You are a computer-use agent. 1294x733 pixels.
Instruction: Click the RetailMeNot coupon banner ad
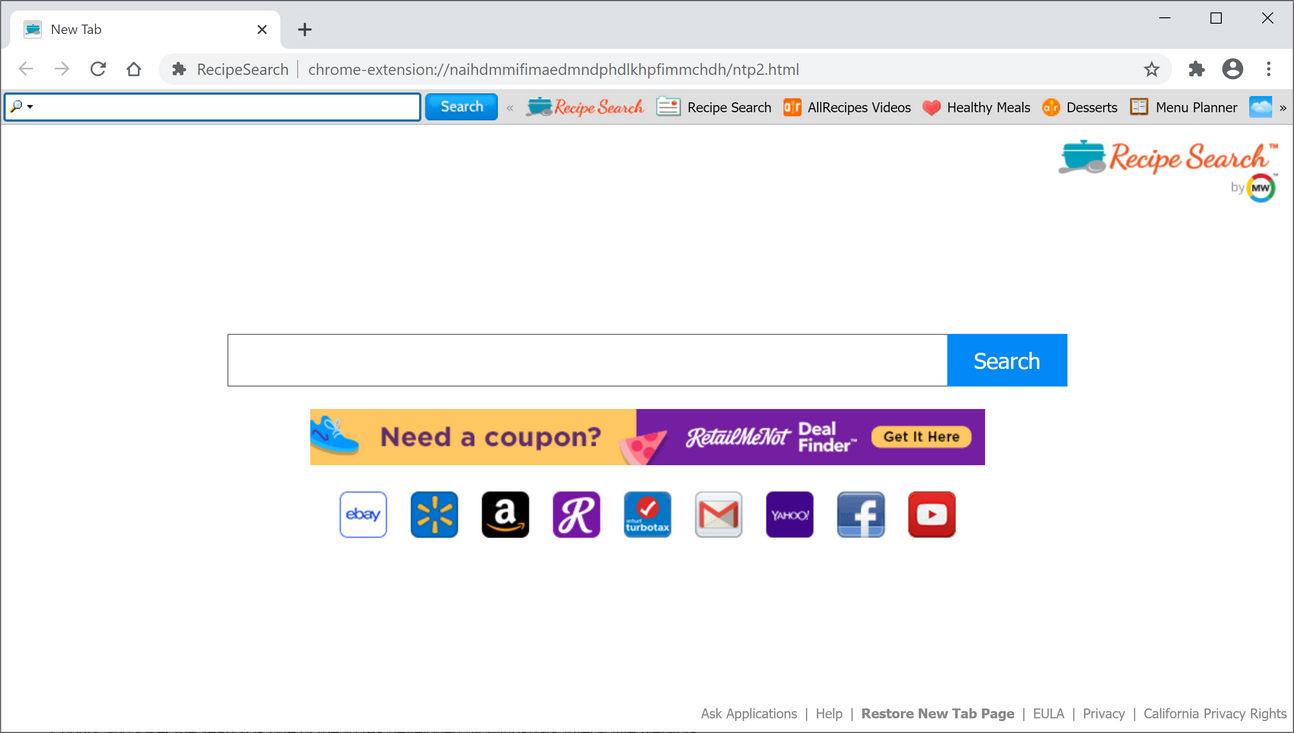pyautogui.click(x=647, y=437)
